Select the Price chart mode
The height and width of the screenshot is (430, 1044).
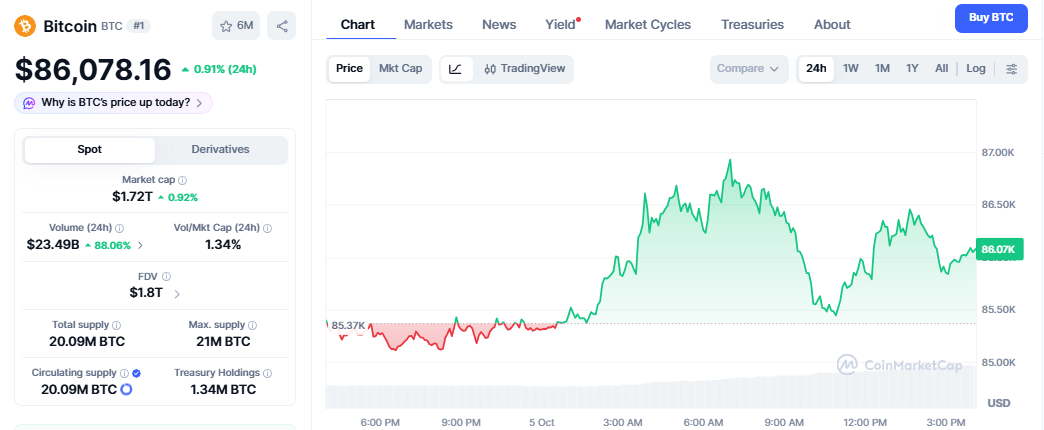pos(349,69)
